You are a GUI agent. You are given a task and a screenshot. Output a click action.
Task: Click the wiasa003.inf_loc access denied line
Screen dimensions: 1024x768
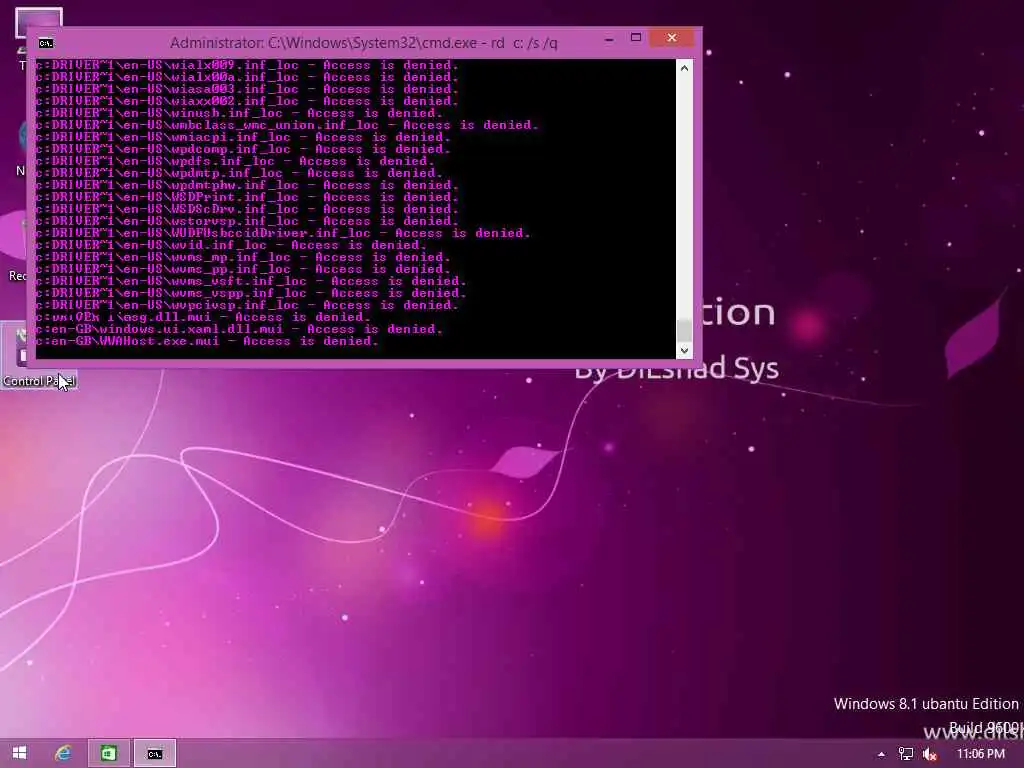click(x=248, y=89)
